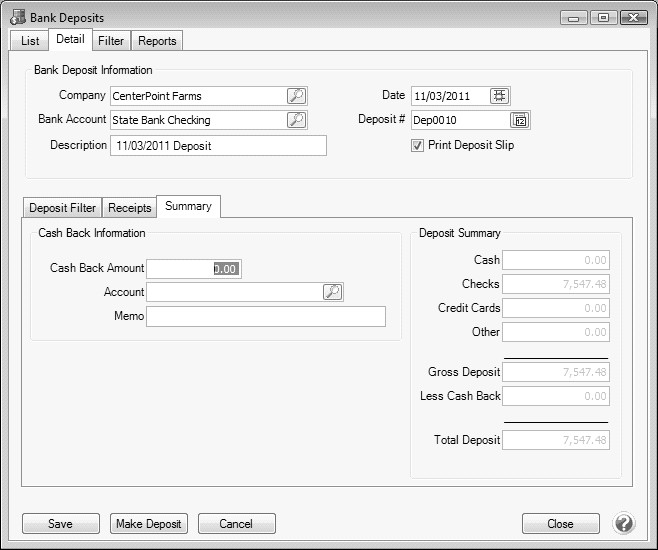The image size is (658, 550).
Task: Click the Make Deposit button
Action: (x=149, y=524)
